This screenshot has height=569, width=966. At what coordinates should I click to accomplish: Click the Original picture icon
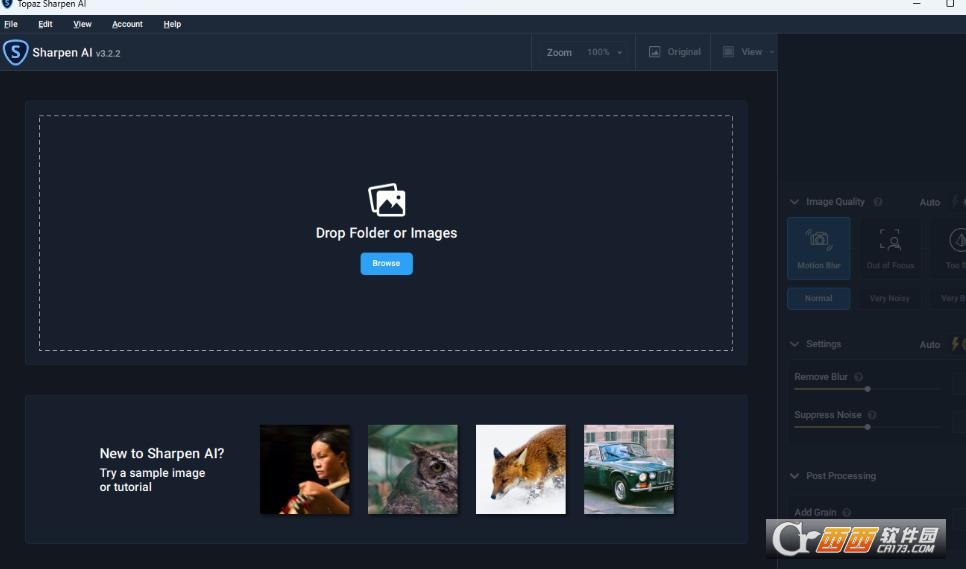pyautogui.click(x=654, y=52)
